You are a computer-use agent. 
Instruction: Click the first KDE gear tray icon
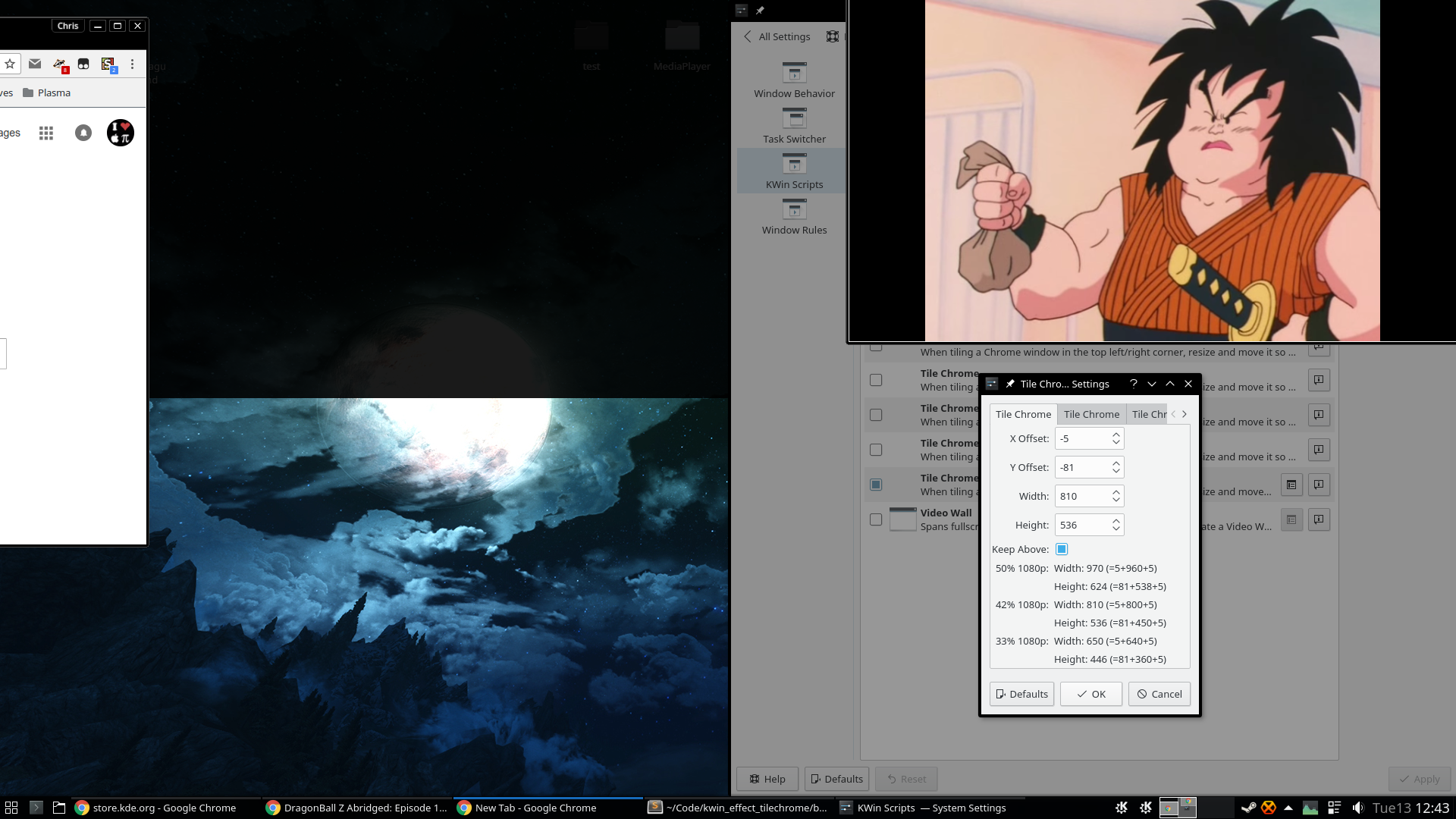click(1122, 808)
